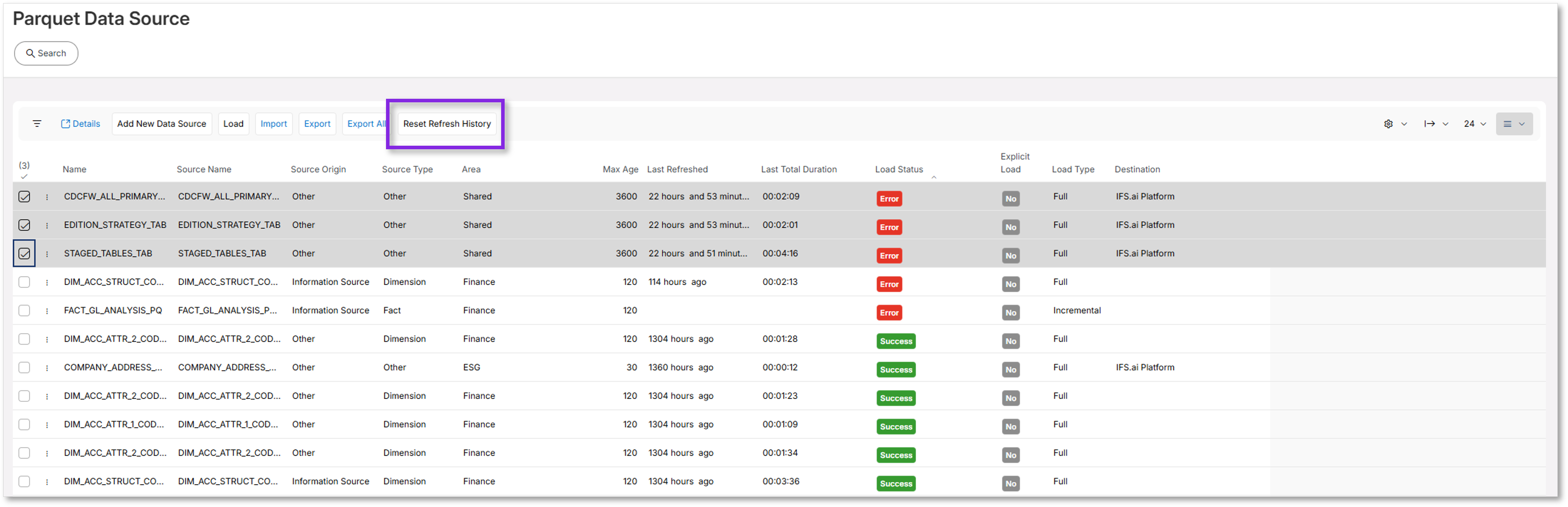Click 'Fact' source type cell

pyautogui.click(x=392, y=310)
